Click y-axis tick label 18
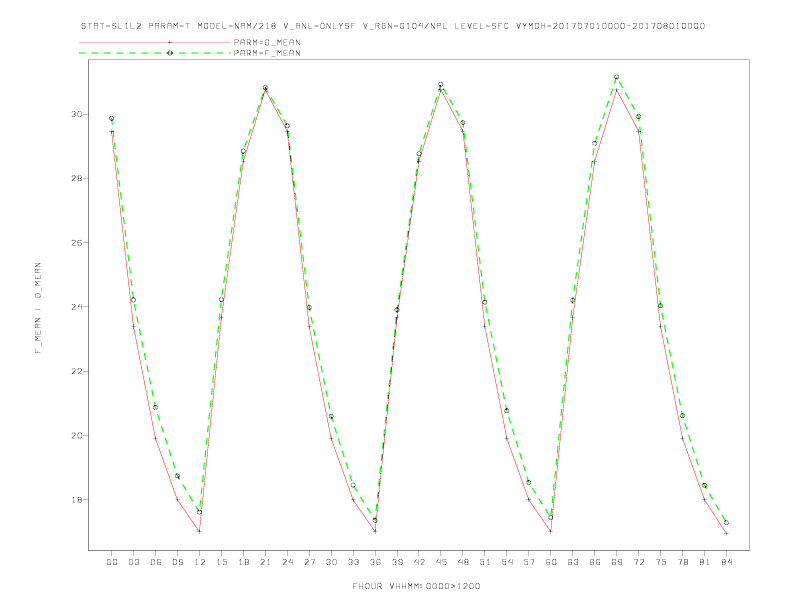Viewport: 792px width, 612px height. [x=76, y=499]
